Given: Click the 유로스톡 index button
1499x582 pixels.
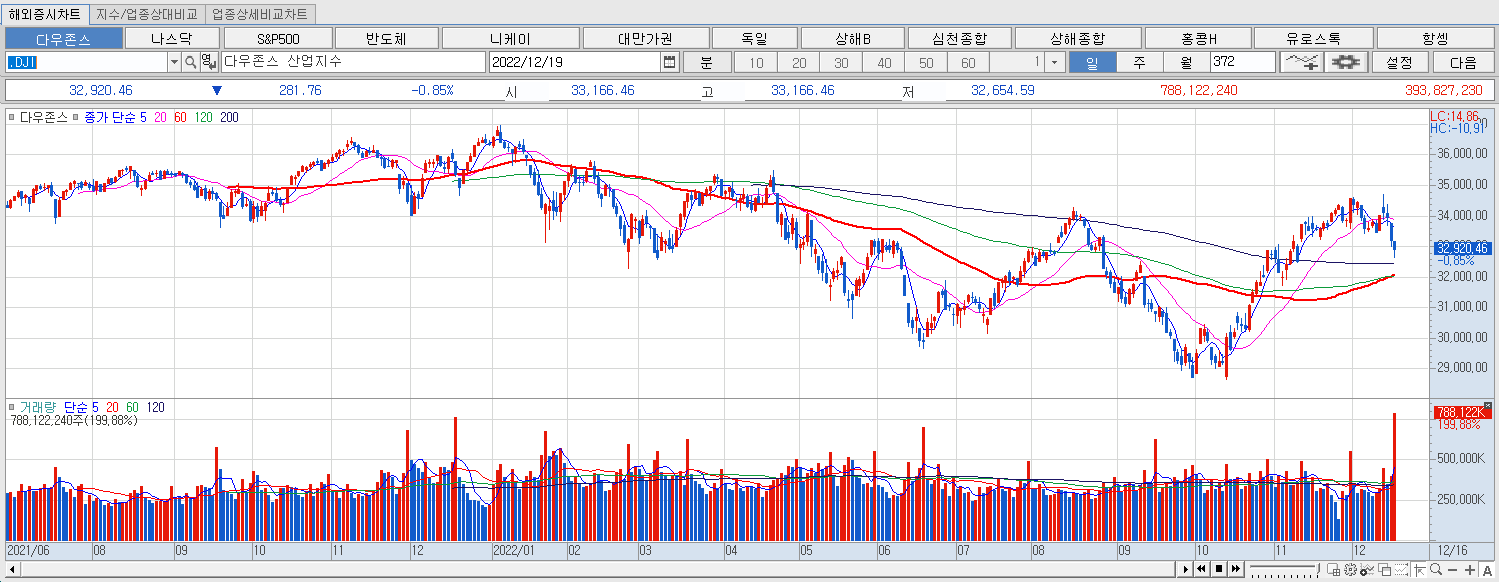Looking at the screenshot, I should point(1314,38).
